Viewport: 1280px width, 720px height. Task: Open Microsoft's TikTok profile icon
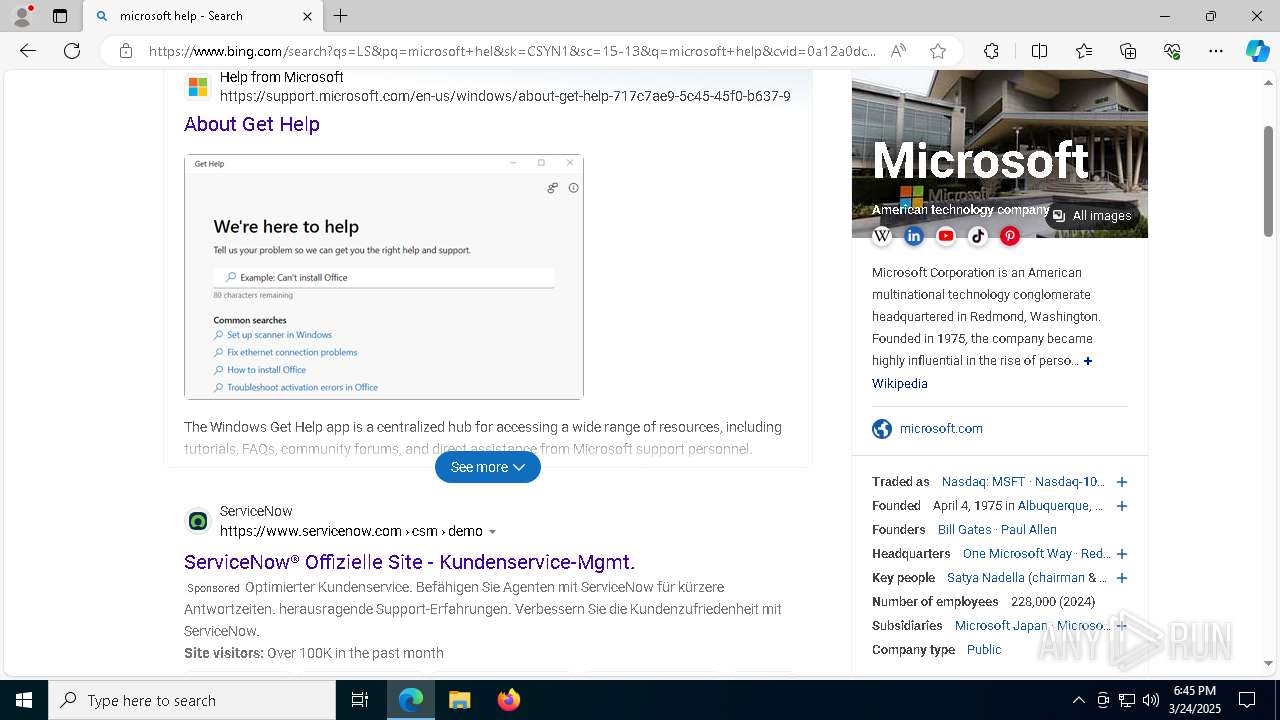978,236
